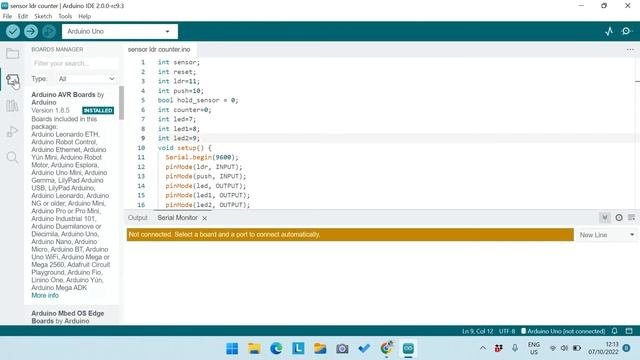Click code line 'void setup() {'
The image size is (640, 360).
tap(184, 148)
